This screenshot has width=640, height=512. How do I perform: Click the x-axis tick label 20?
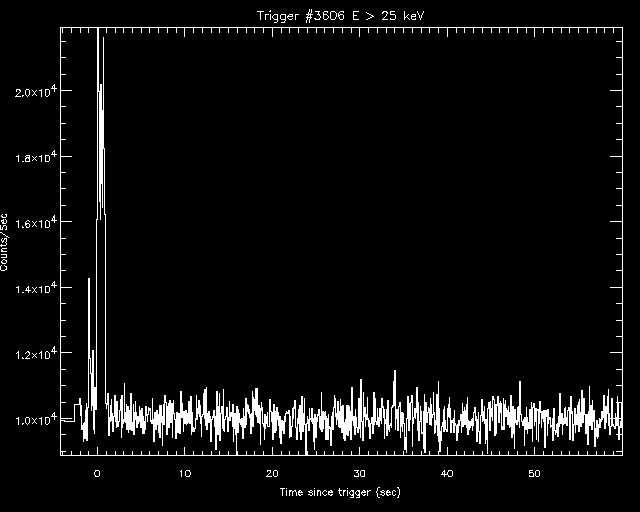[272, 474]
